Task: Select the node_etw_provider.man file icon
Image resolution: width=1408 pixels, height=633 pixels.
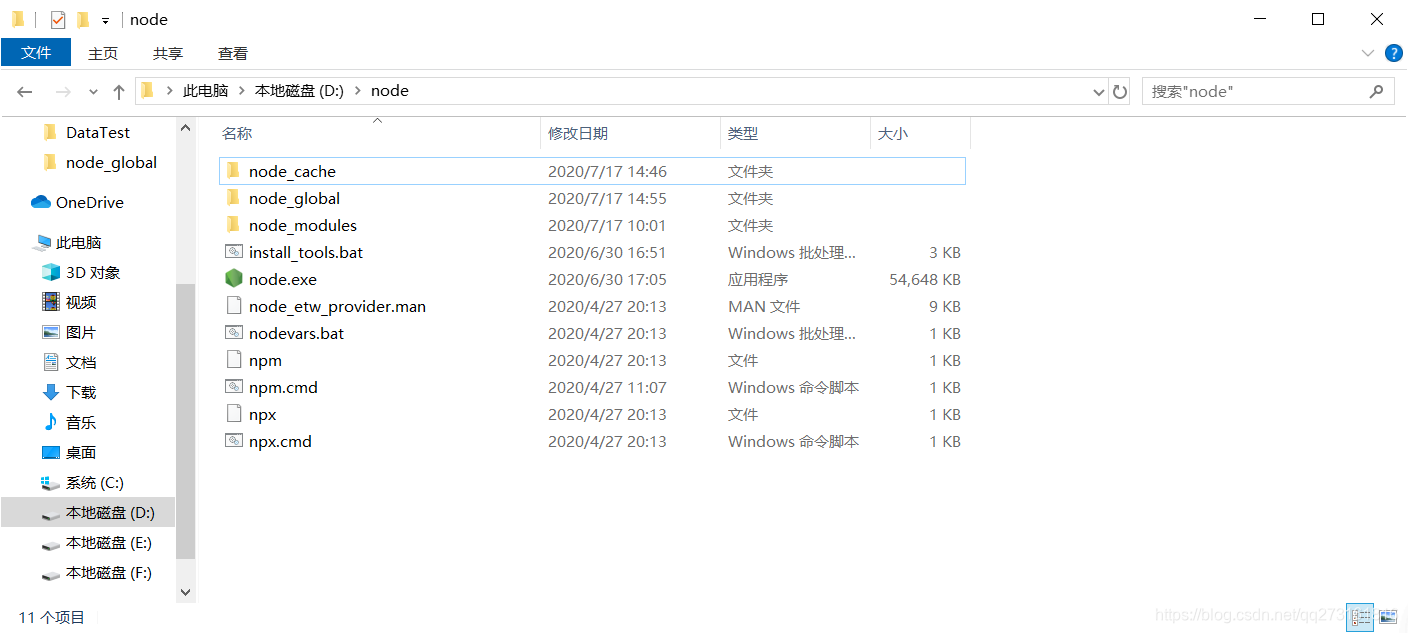Action: tap(233, 306)
